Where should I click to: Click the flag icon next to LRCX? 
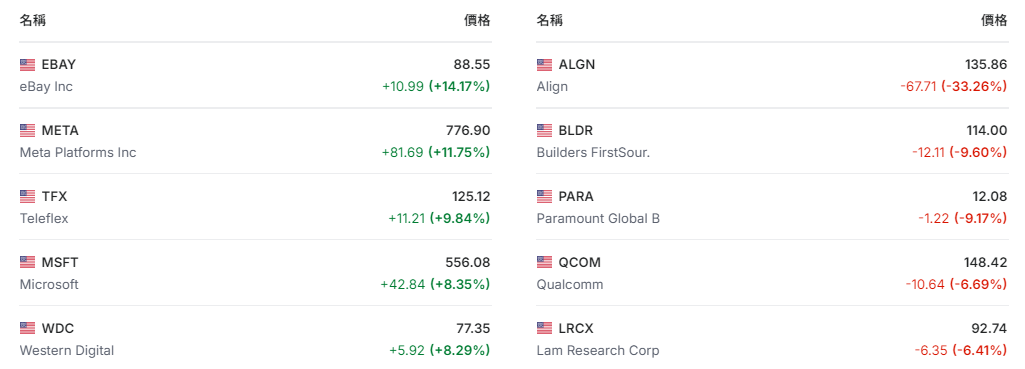(x=545, y=328)
